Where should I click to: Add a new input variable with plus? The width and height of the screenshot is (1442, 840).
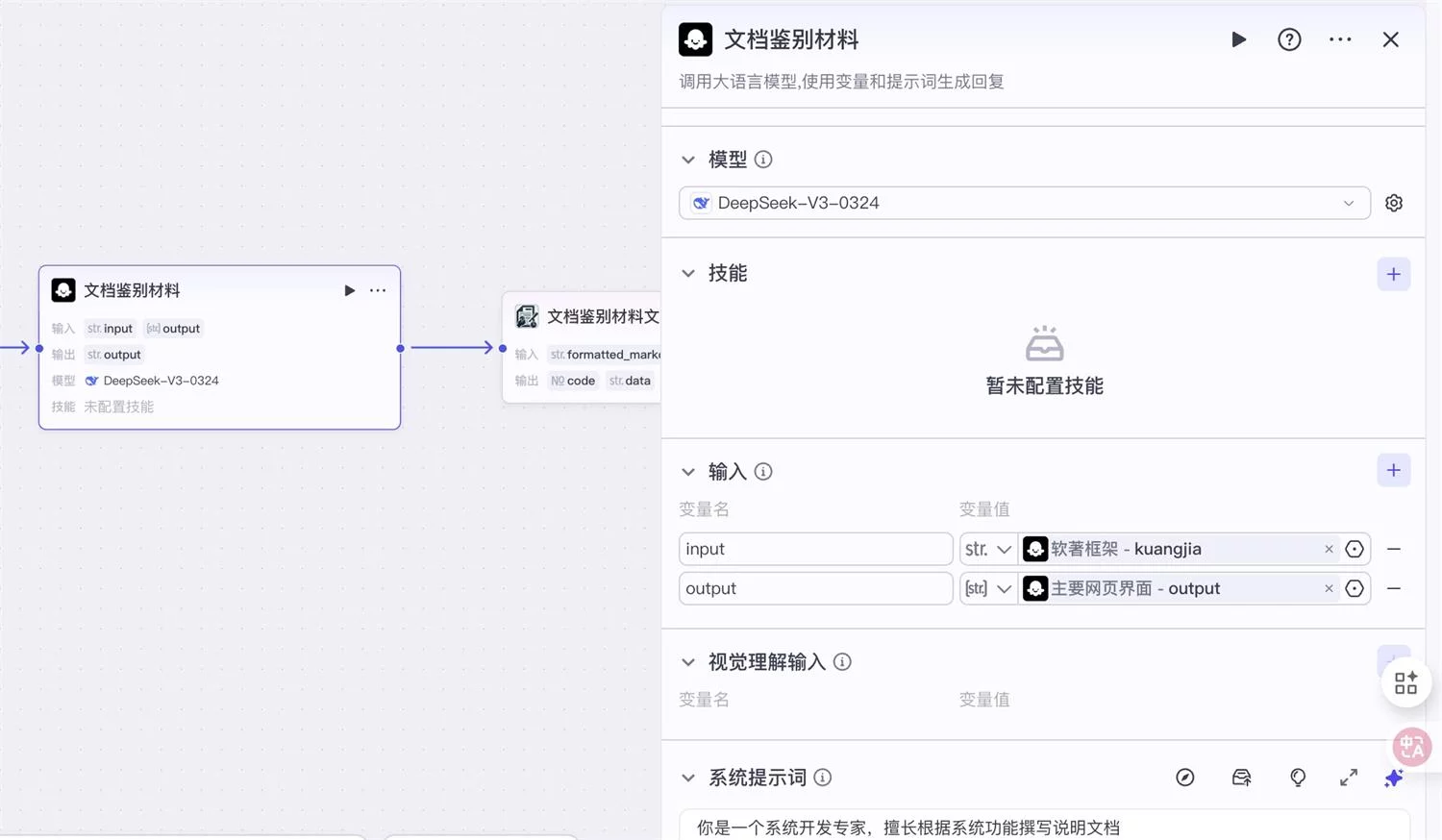(x=1393, y=470)
